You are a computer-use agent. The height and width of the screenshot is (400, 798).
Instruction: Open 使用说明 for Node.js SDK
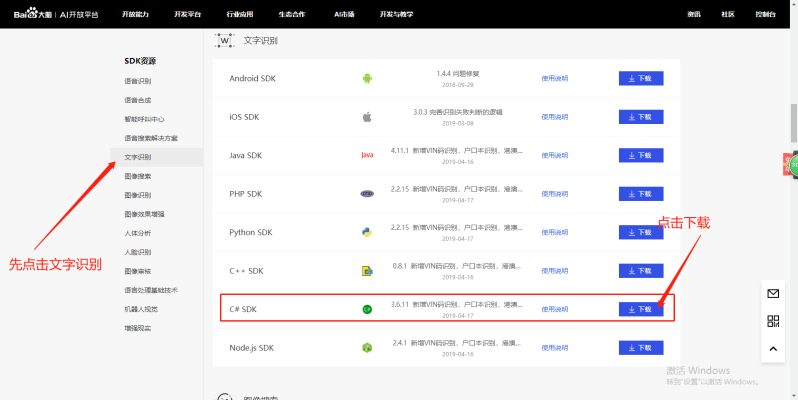coord(555,348)
